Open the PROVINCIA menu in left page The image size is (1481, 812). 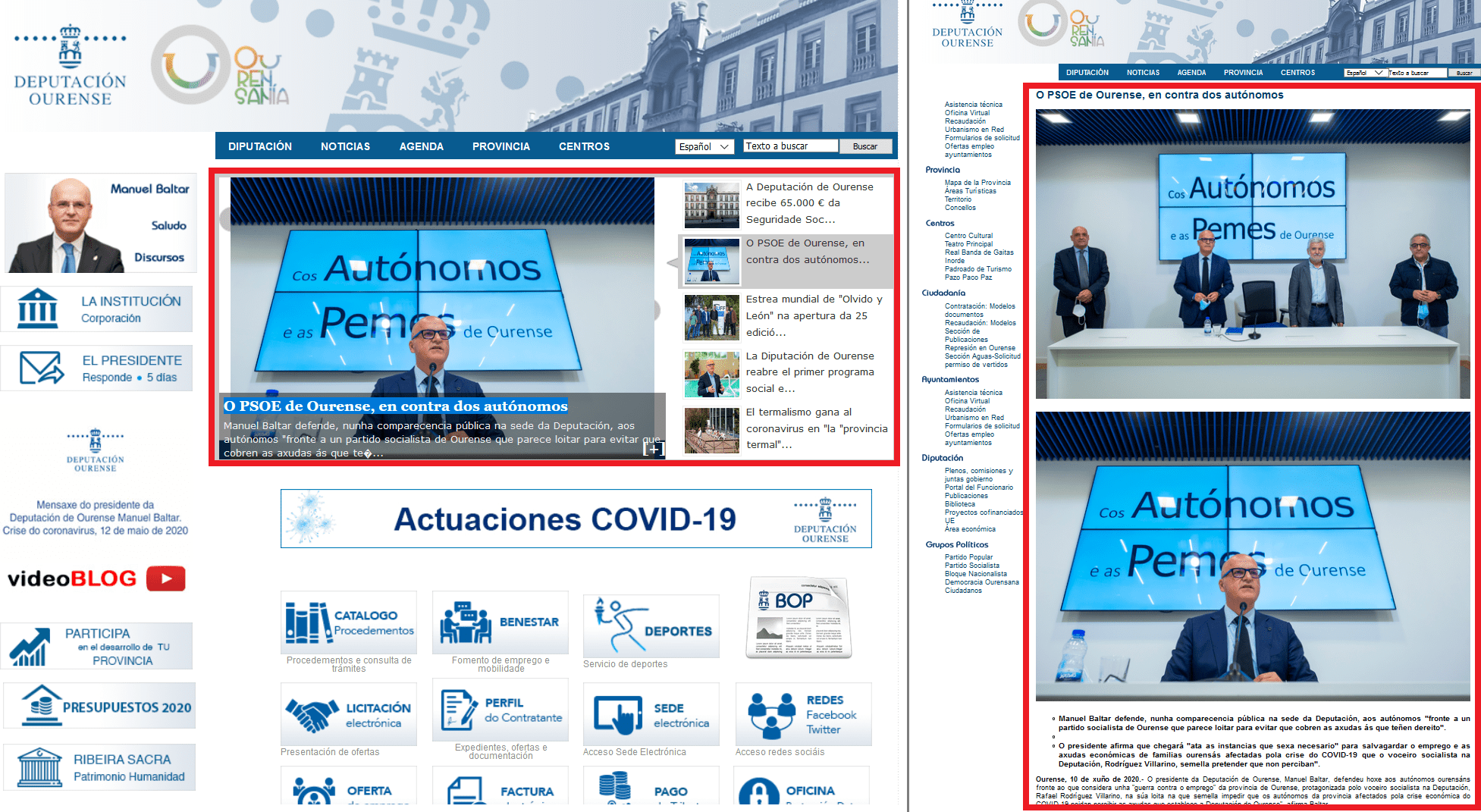tap(500, 146)
